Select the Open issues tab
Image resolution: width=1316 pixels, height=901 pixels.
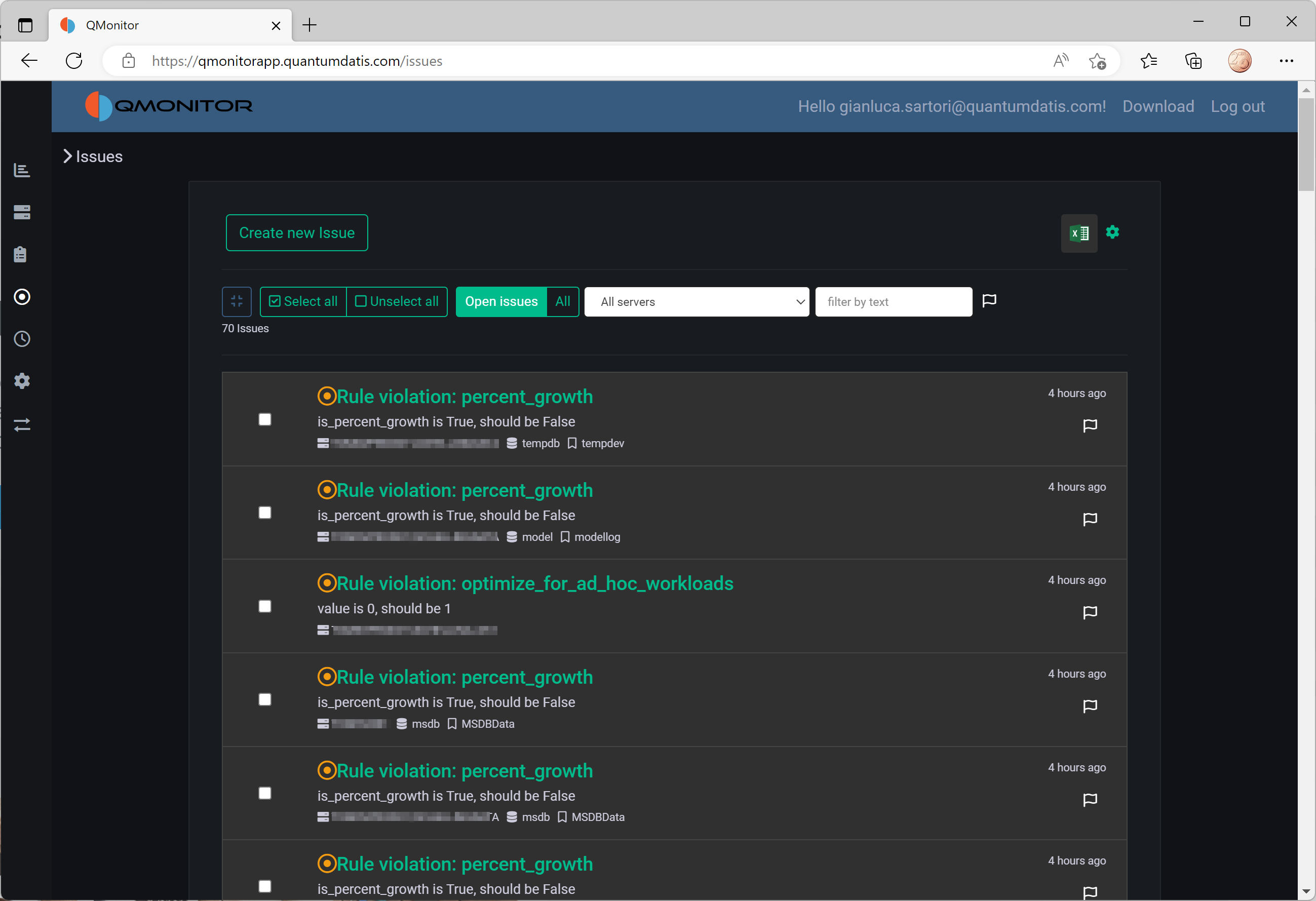[500, 302]
